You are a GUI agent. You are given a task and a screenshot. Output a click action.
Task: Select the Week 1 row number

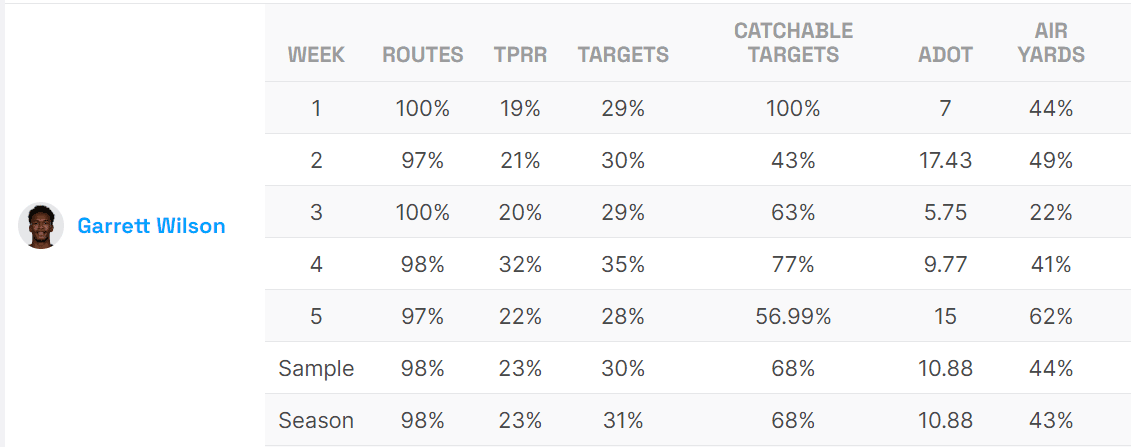316,108
